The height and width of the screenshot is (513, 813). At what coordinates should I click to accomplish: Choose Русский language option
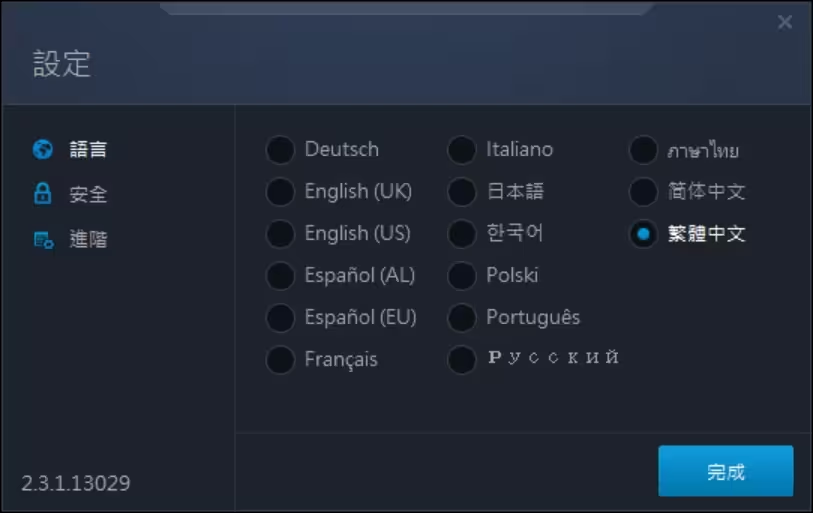pos(461,360)
